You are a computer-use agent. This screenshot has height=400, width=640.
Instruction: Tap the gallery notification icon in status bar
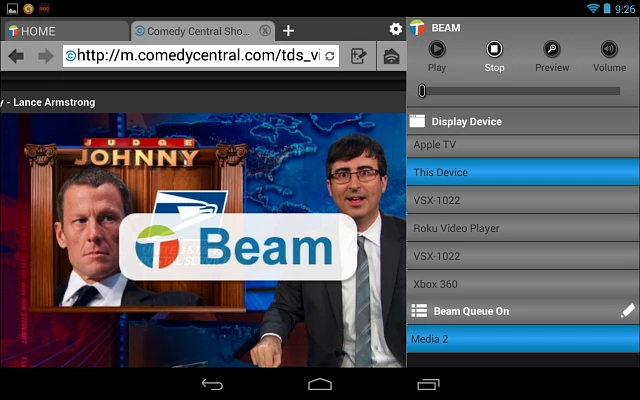coord(12,8)
